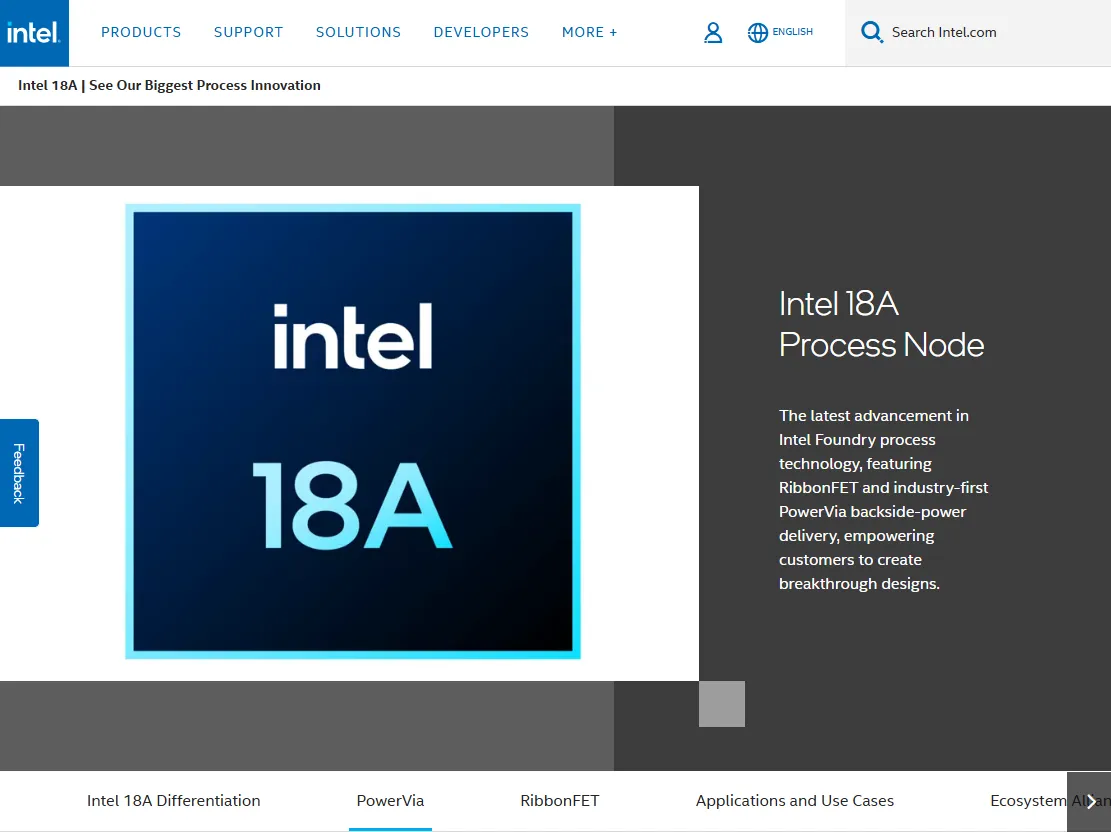Viewport: 1111px width, 832px height.
Task: Click the Intel logo home icon
Action: [34, 33]
